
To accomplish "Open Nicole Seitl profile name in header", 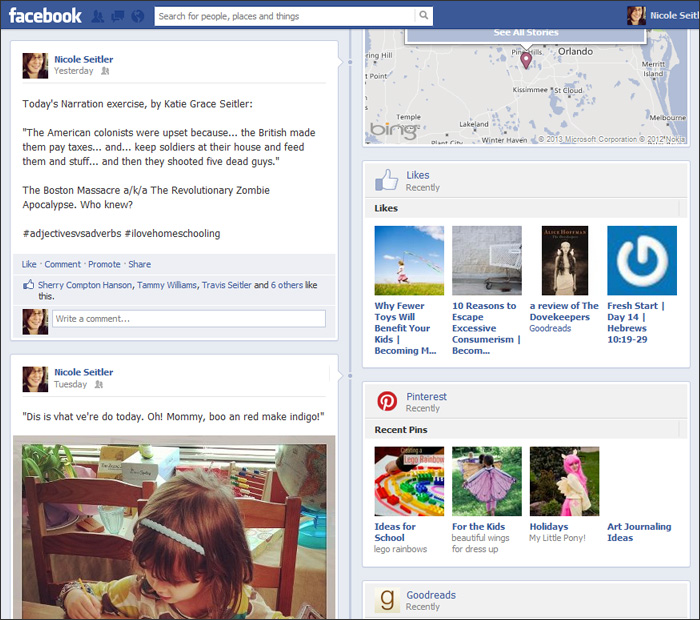I will coord(674,16).
